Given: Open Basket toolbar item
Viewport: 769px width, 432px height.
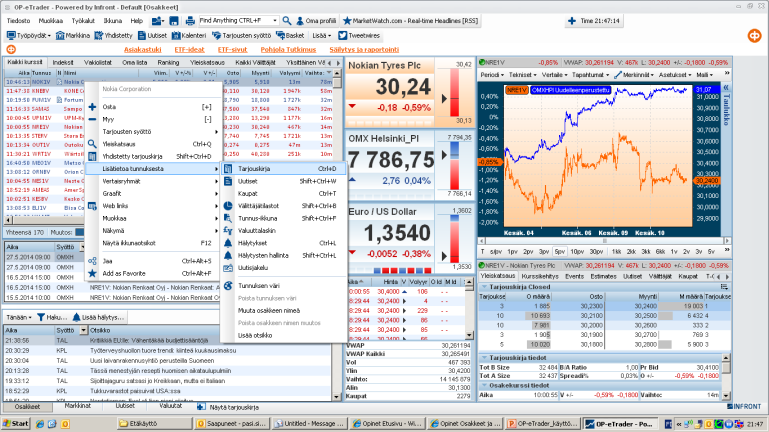Looking at the screenshot, I should click(x=290, y=35).
